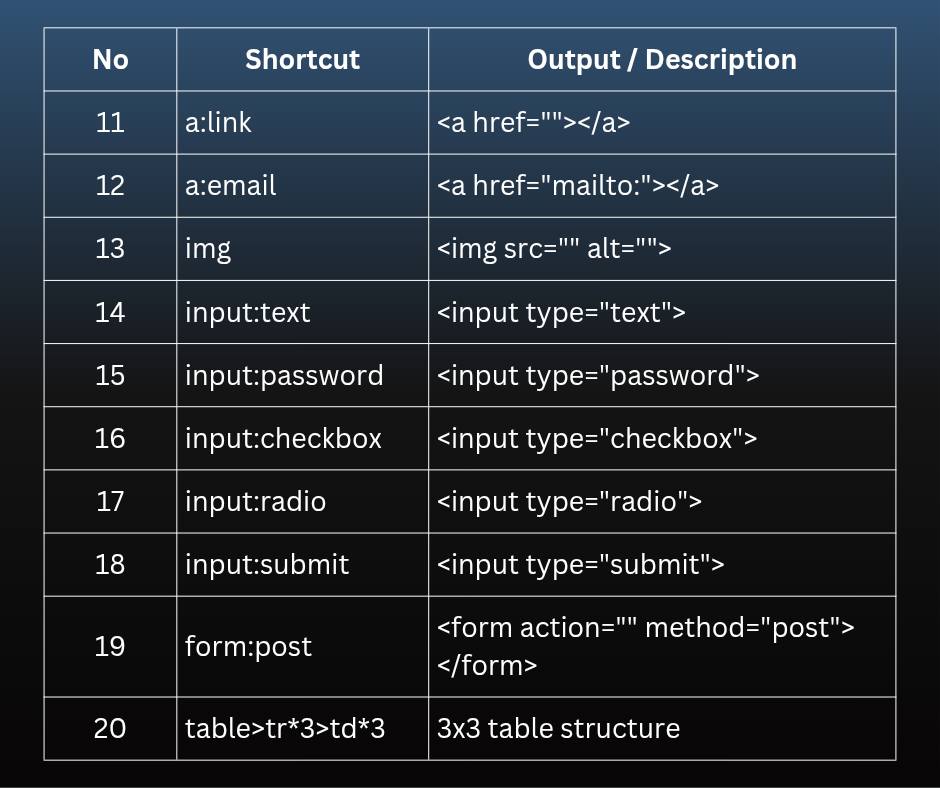Click the input:text shortcut cell
The height and width of the screenshot is (788, 940).
click(302, 312)
